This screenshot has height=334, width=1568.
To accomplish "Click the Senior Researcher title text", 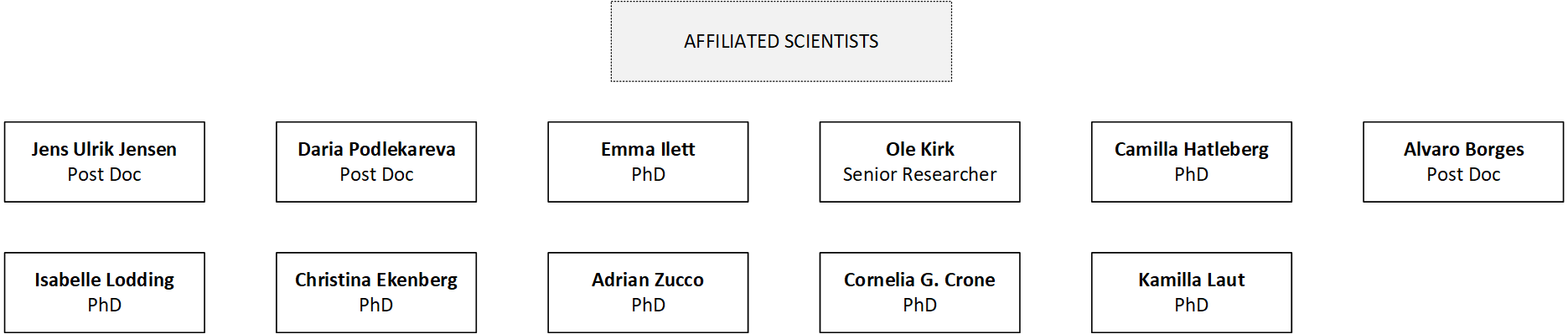I will (920, 174).
